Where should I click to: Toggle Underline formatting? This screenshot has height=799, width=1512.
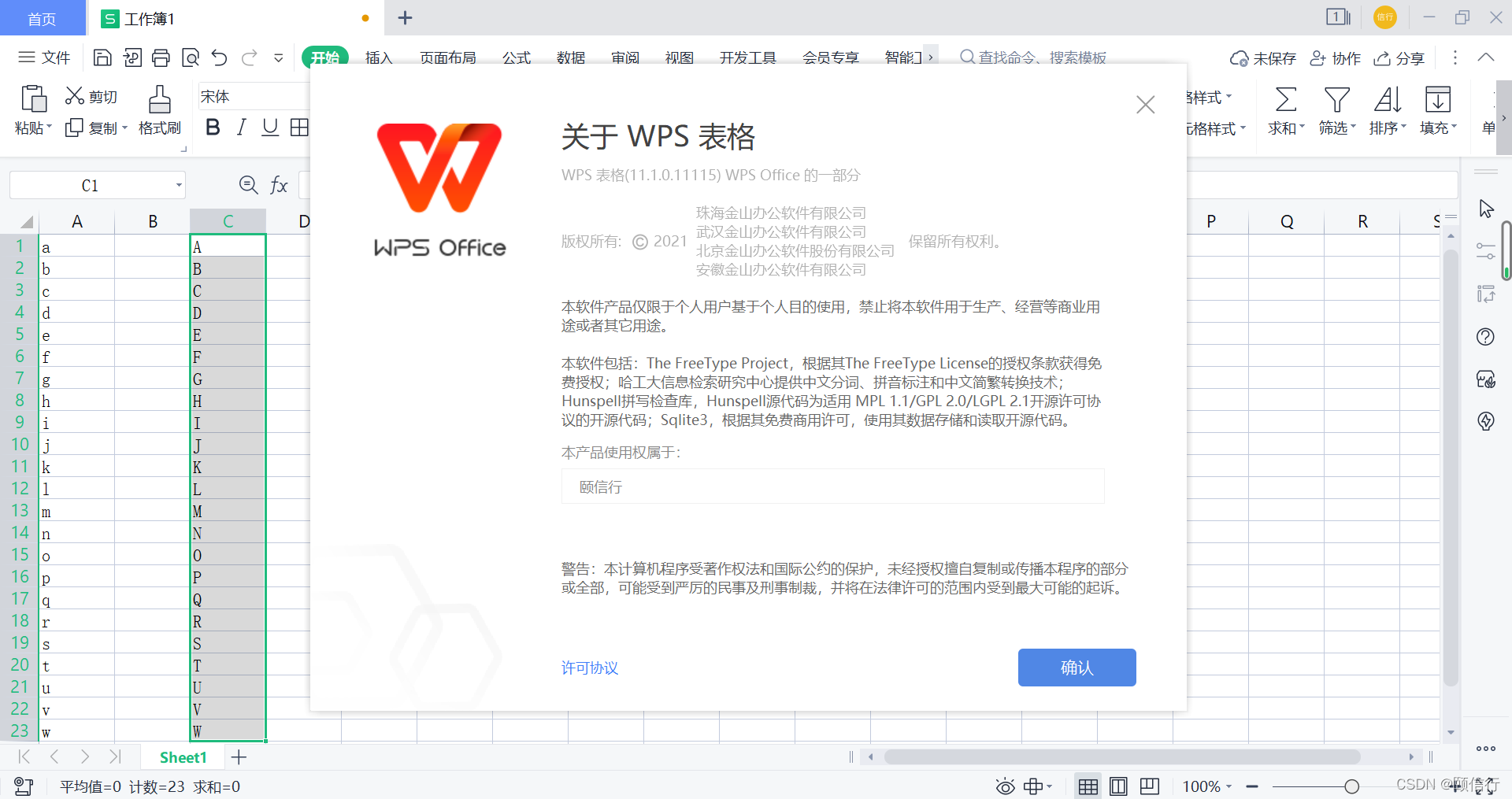pyautogui.click(x=270, y=128)
